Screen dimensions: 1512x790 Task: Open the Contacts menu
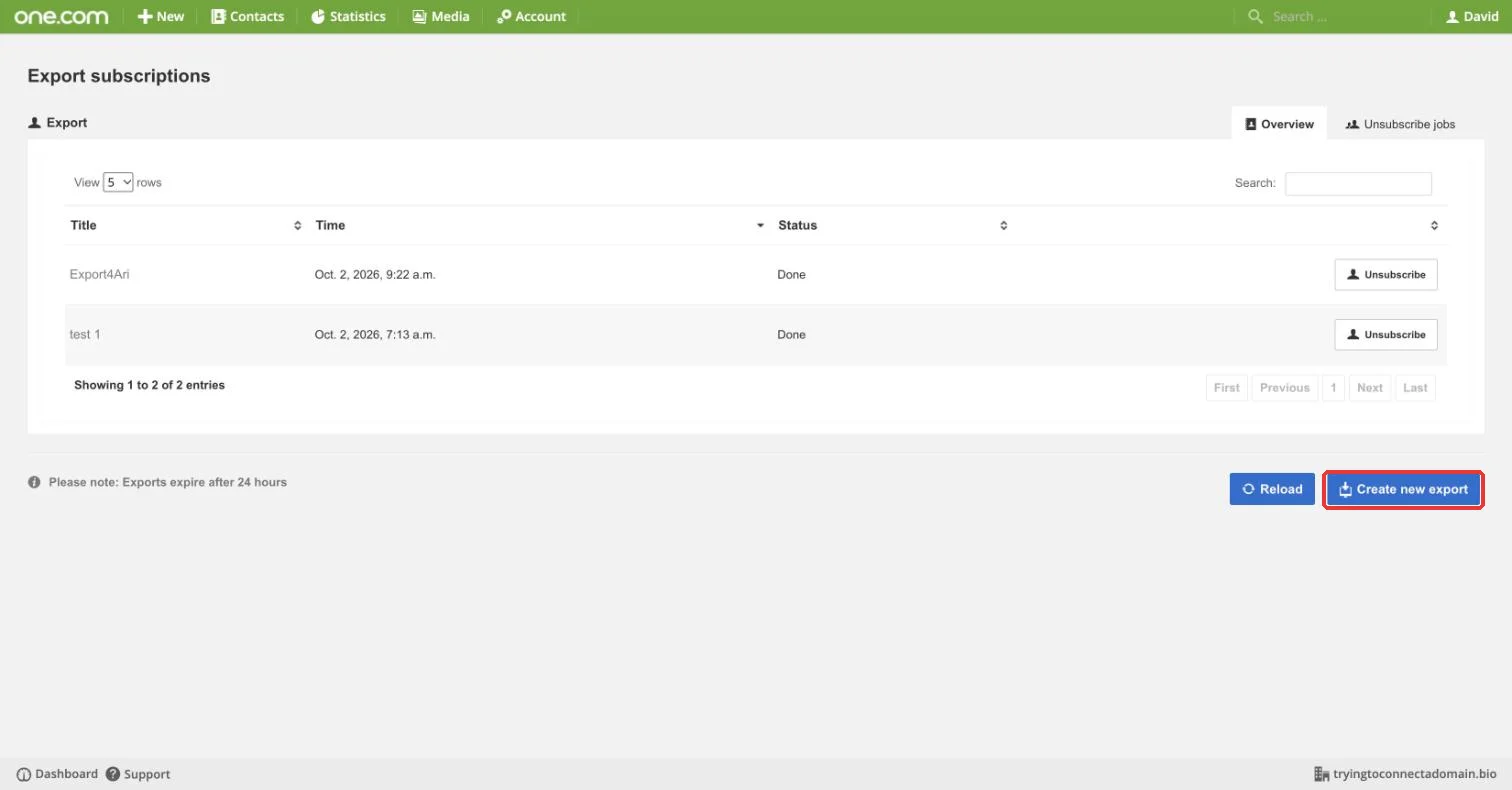click(247, 16)
